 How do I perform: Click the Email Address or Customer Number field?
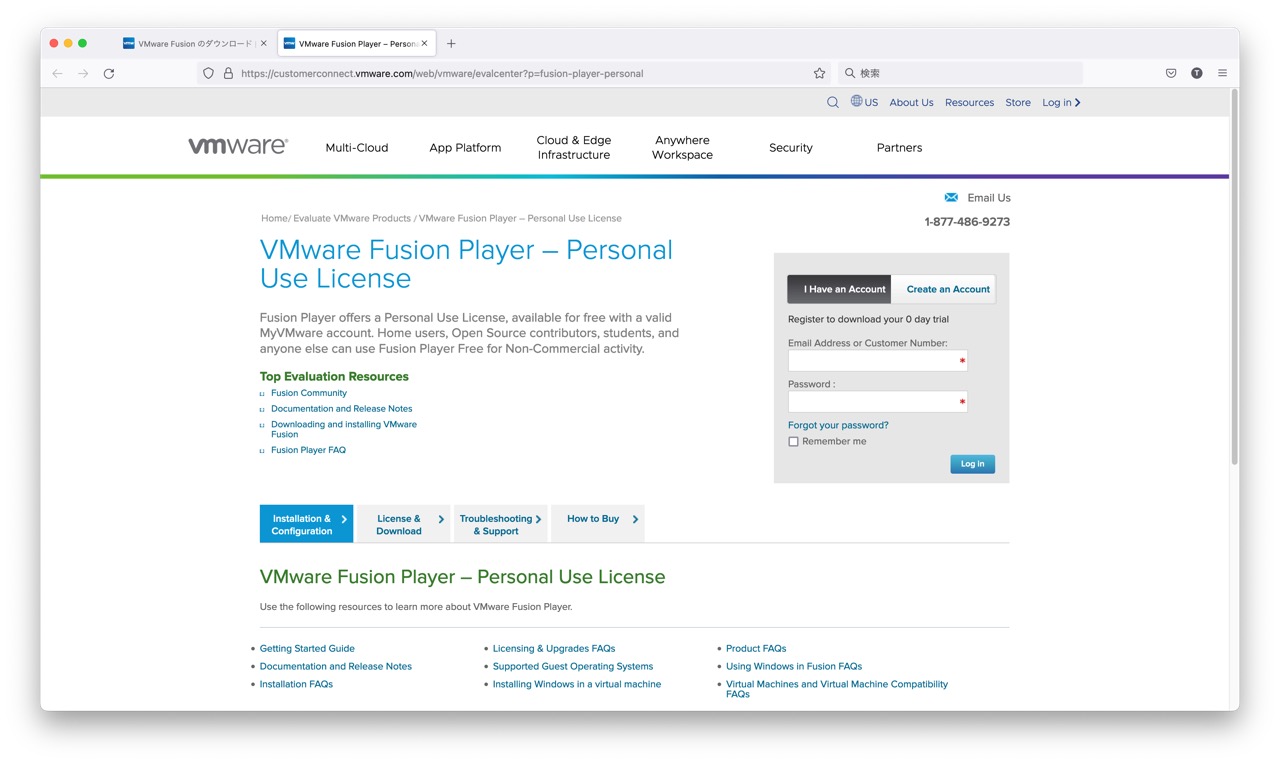pyautogui.click(x=878, y=361)
